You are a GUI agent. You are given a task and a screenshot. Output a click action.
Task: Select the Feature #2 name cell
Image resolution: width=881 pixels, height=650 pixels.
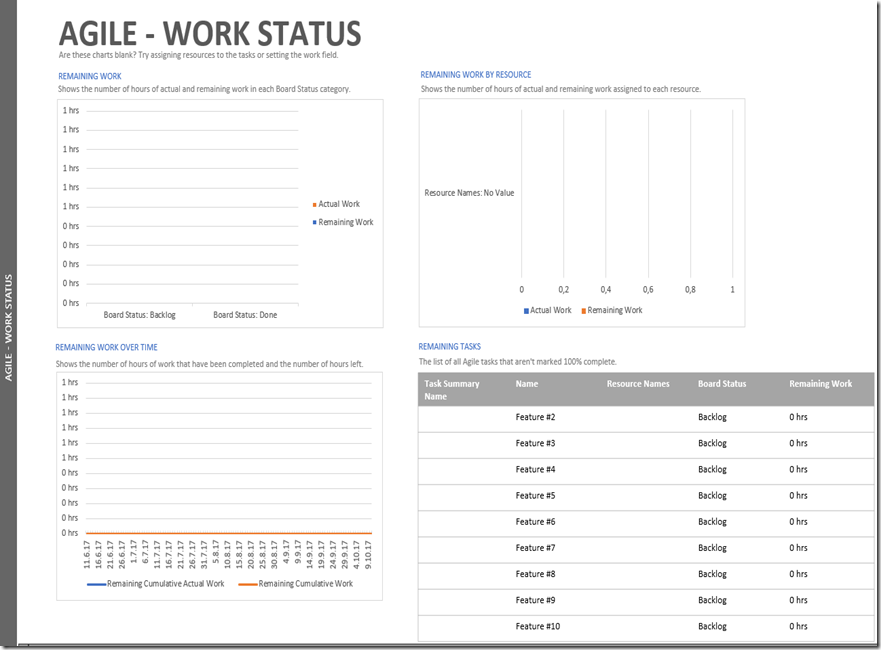click(x=535, y=417)
